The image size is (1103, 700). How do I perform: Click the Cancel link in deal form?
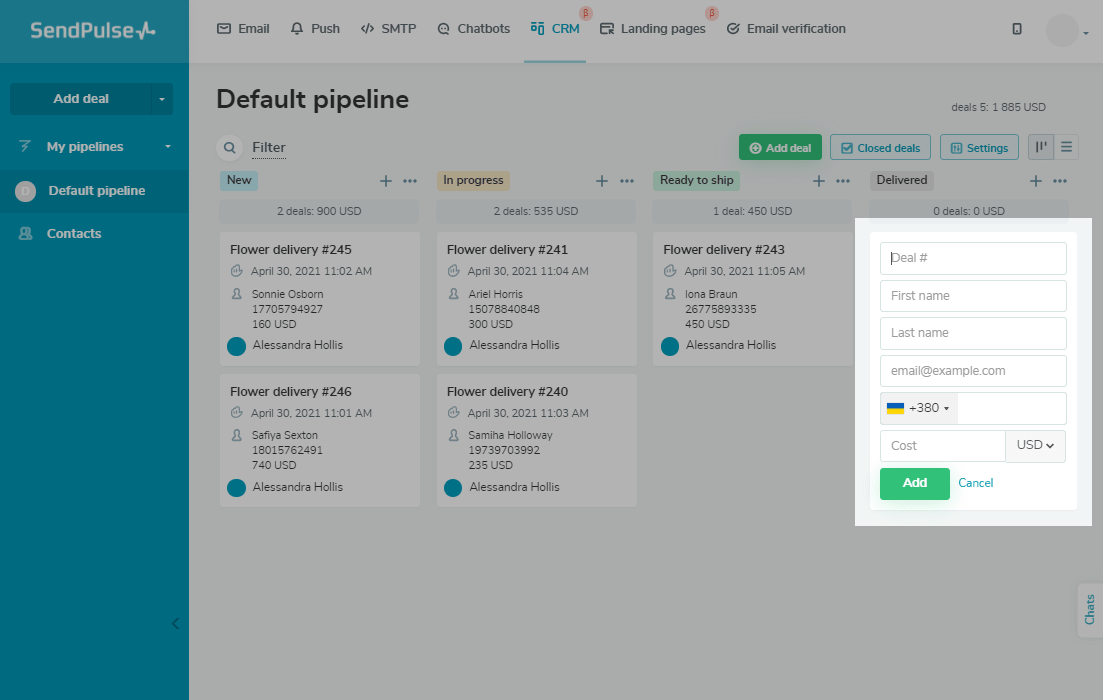pos(975,483)
